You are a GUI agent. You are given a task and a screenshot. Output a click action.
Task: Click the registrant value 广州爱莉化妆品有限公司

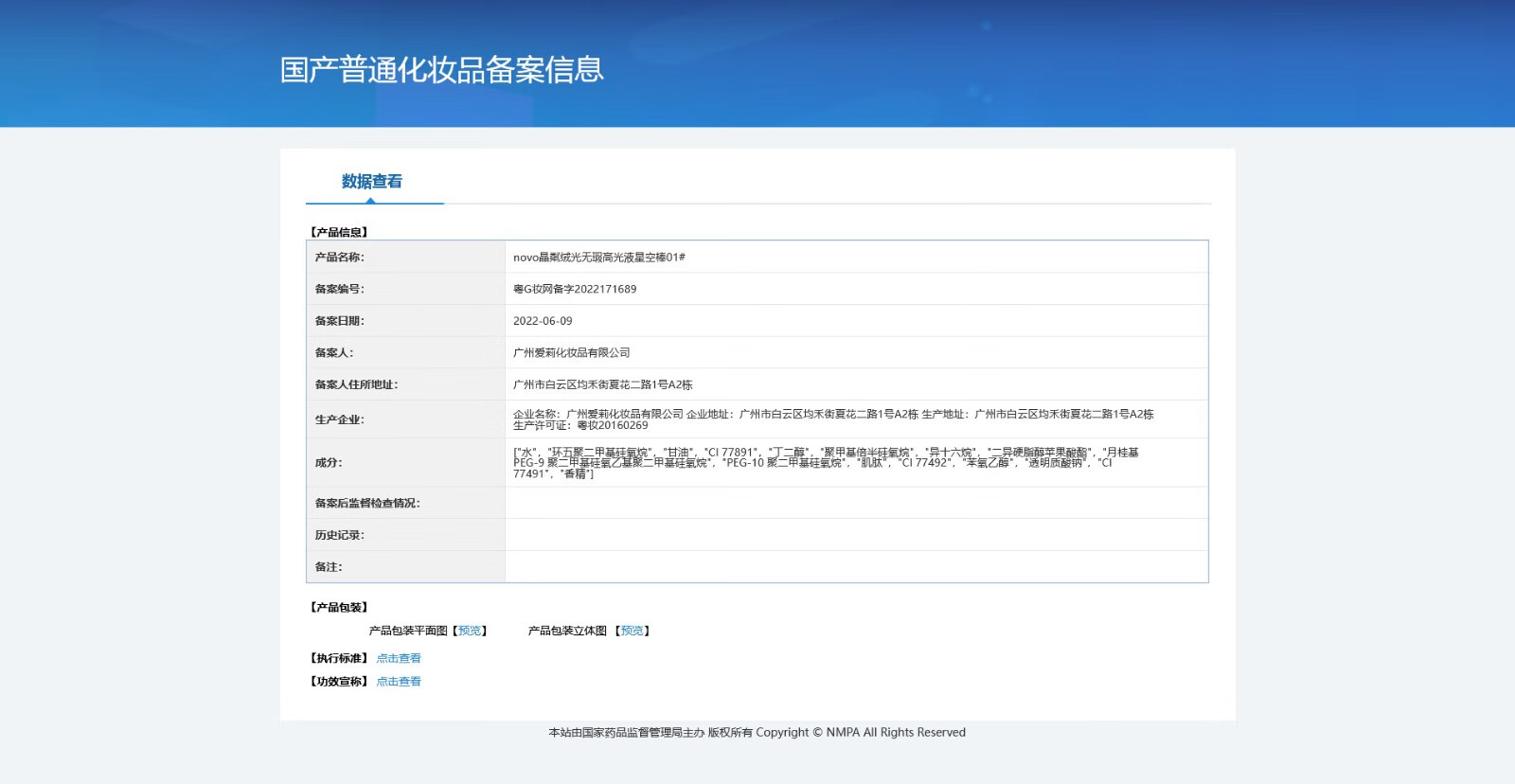tap(571, 353)
